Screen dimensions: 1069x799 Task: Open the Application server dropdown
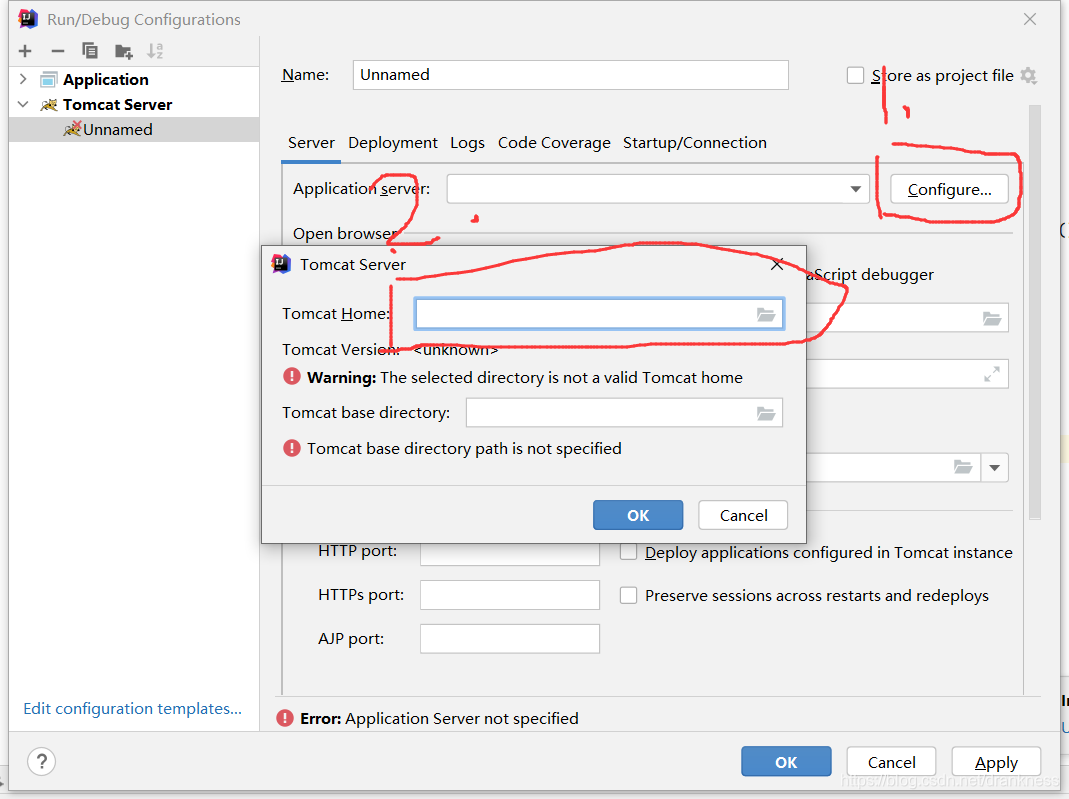tap(856, 189)
